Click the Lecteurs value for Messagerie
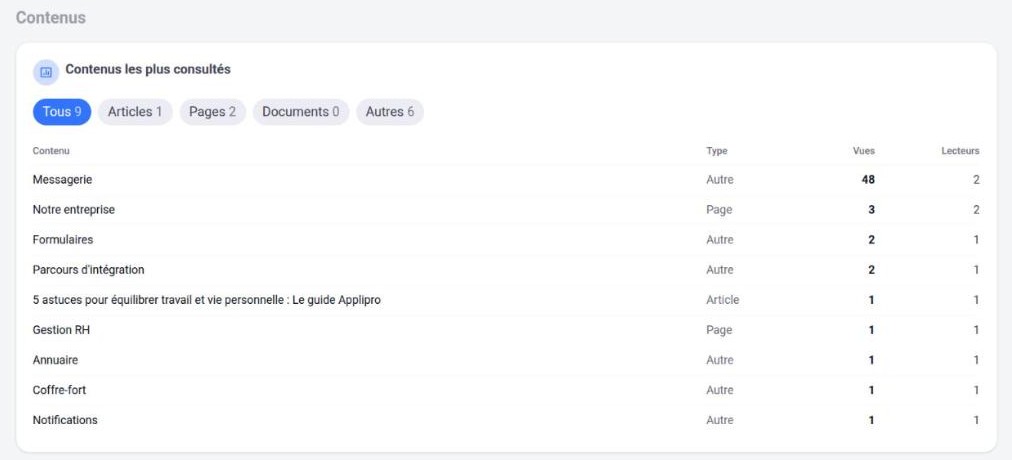The image size is (1012, 460). [977, 180]
